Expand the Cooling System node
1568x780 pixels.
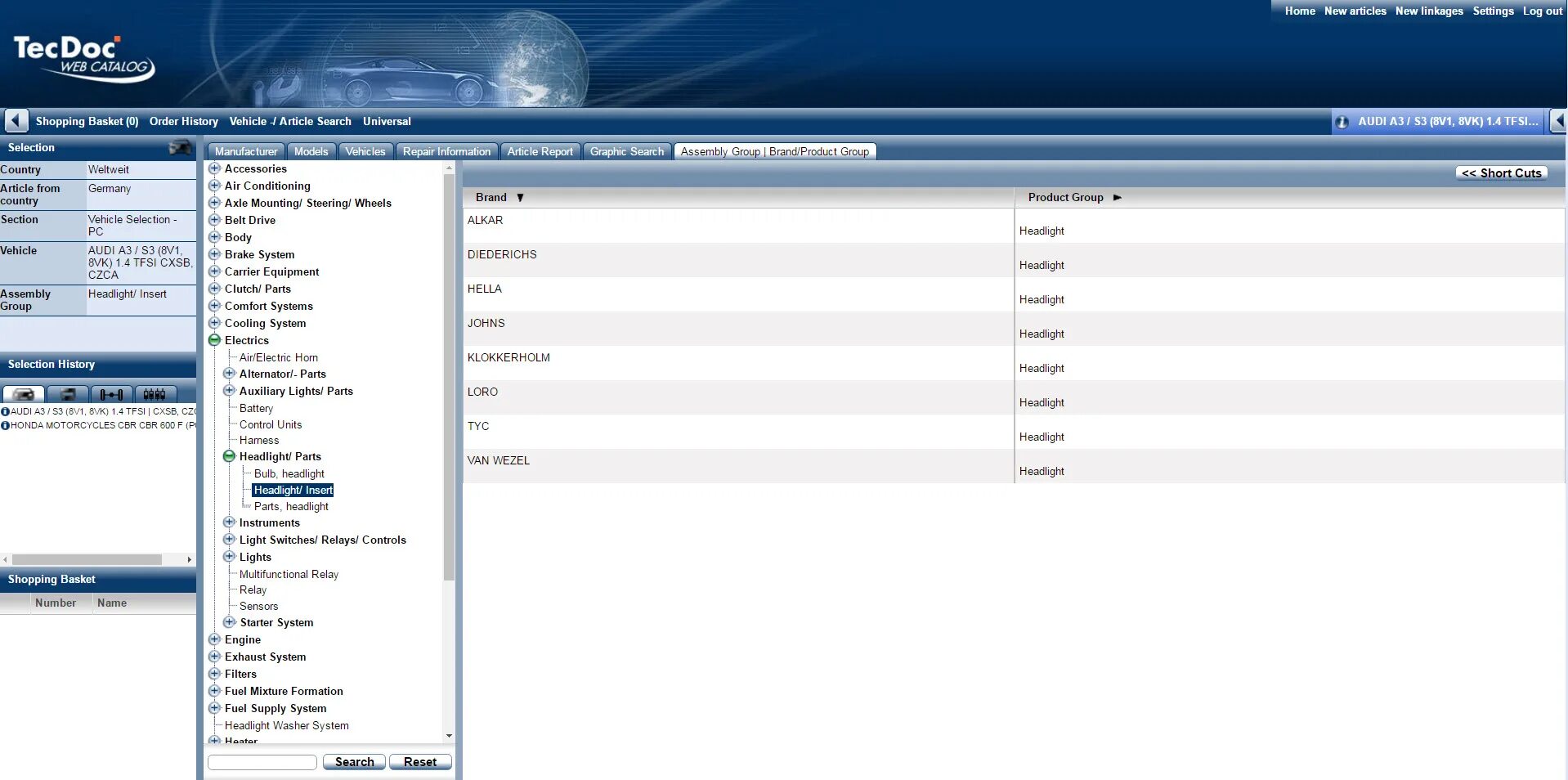point(214,323)
